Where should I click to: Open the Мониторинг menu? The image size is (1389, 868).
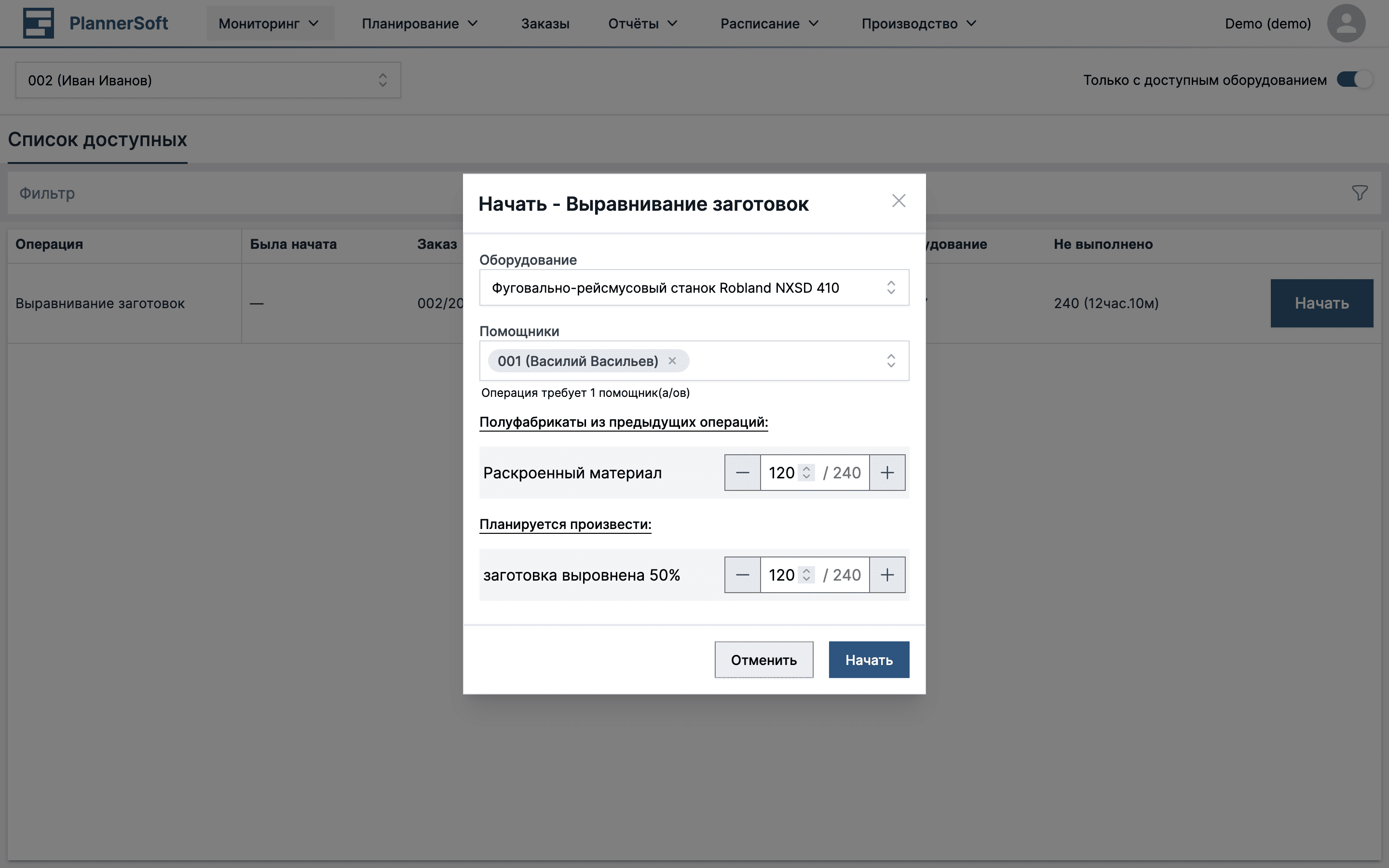coord(270,23)
